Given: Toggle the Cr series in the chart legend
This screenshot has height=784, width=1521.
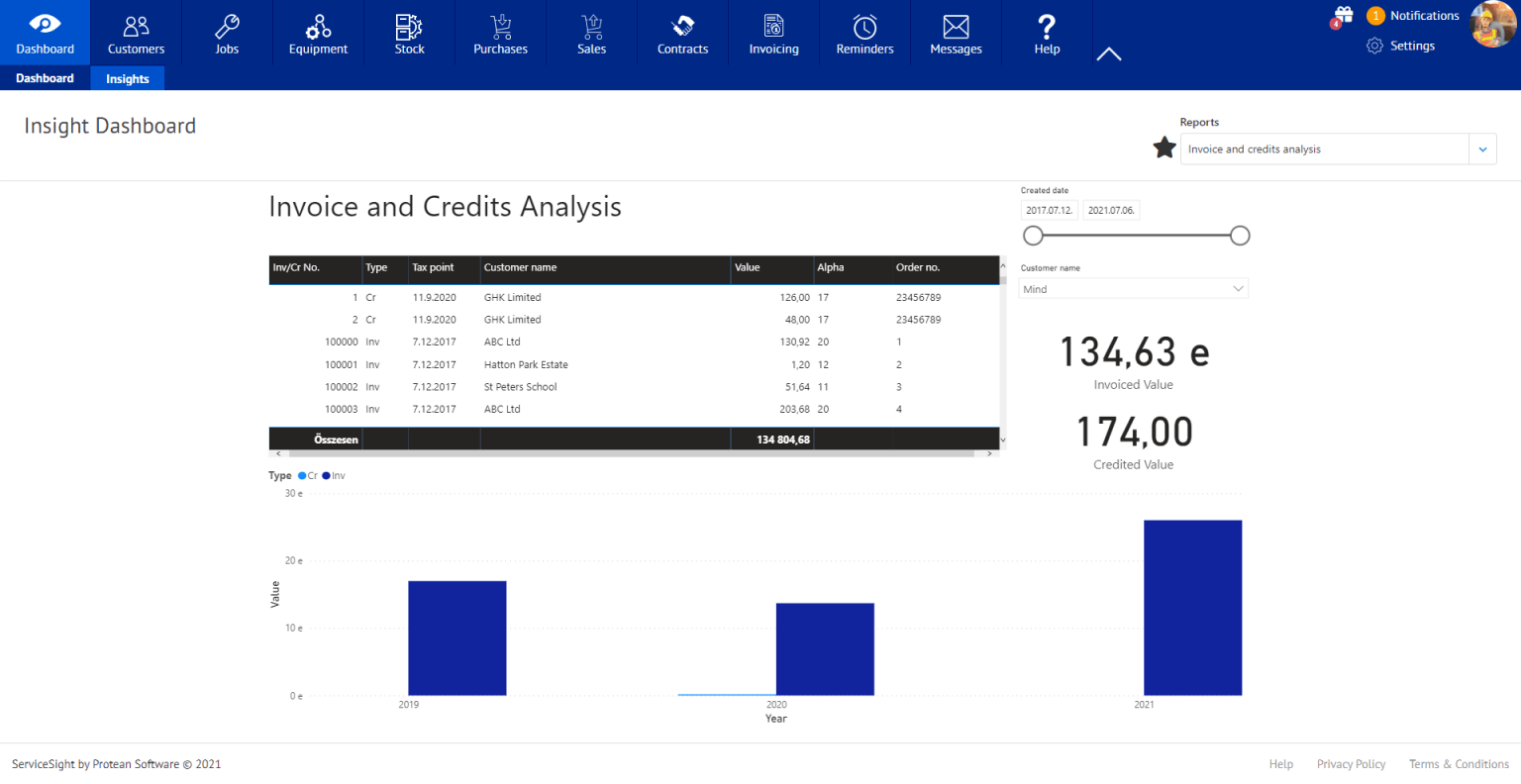Looking at the screenshot, I should 307,475.
